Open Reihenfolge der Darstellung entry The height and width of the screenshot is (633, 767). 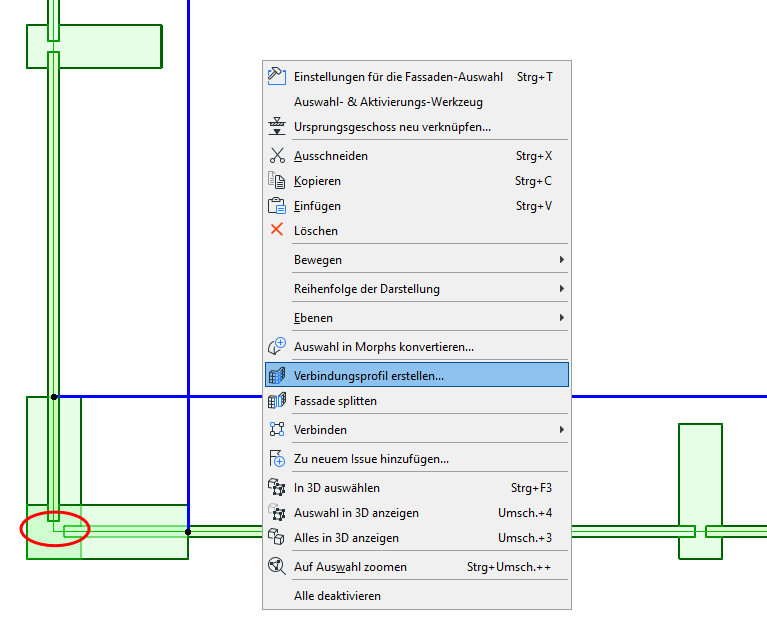click(417, 289)
